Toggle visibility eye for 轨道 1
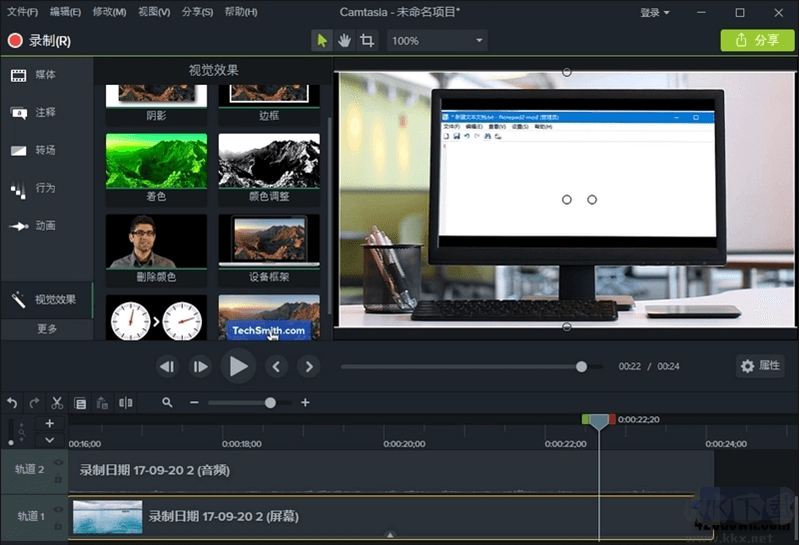 click(x=58, y=509)
